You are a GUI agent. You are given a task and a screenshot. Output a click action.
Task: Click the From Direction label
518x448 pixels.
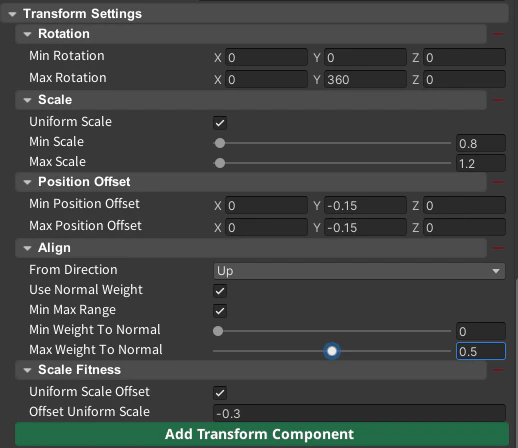(73, 270)
